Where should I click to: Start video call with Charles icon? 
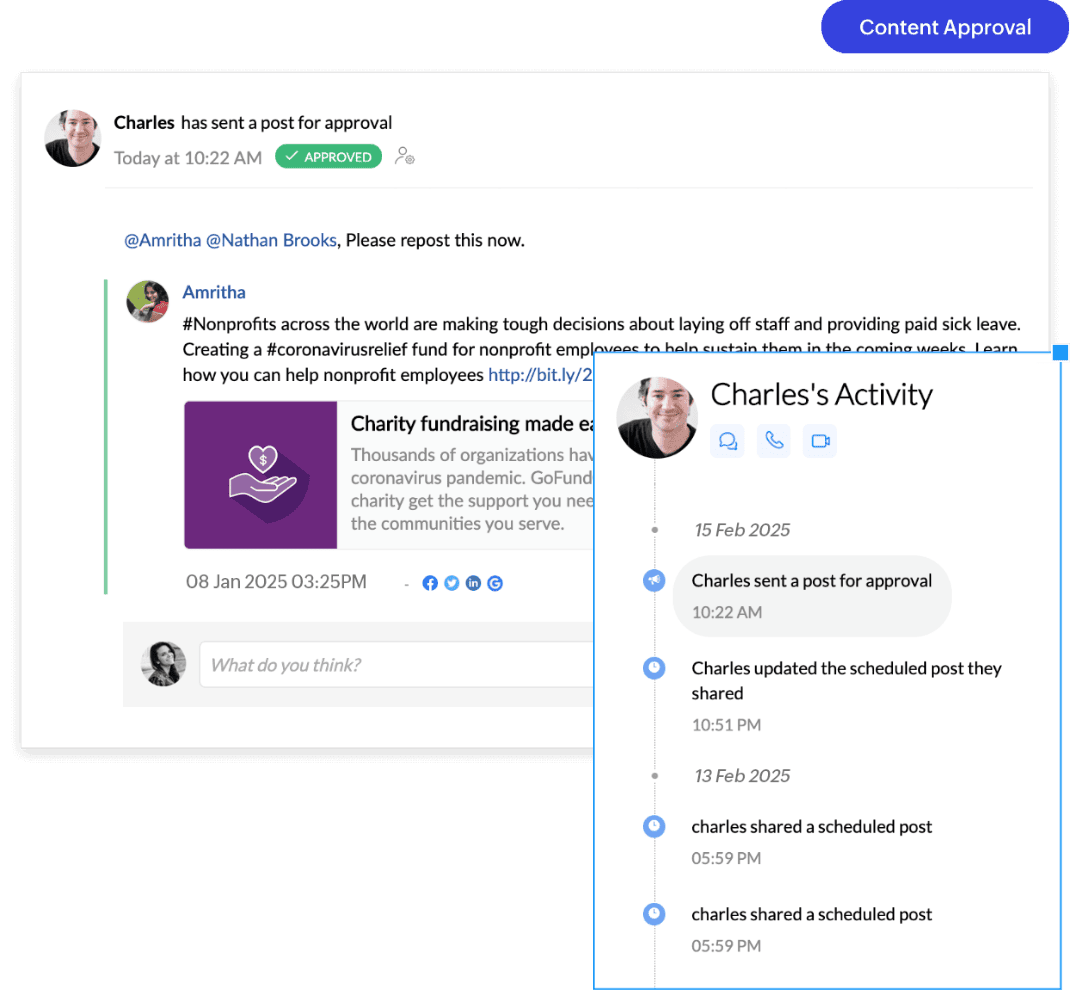[820, 441]
